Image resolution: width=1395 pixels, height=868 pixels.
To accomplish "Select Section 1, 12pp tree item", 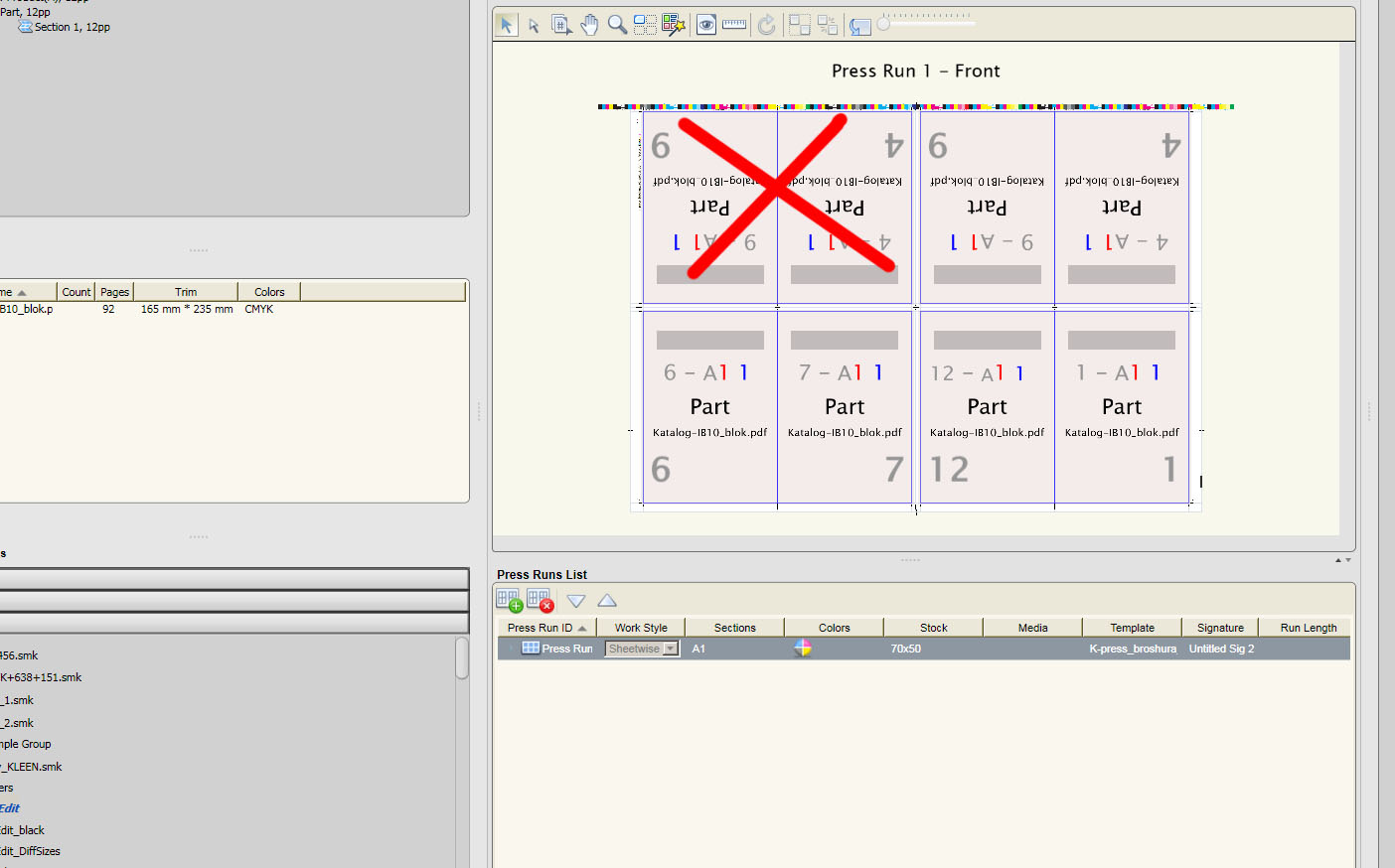I will [72, 27].
